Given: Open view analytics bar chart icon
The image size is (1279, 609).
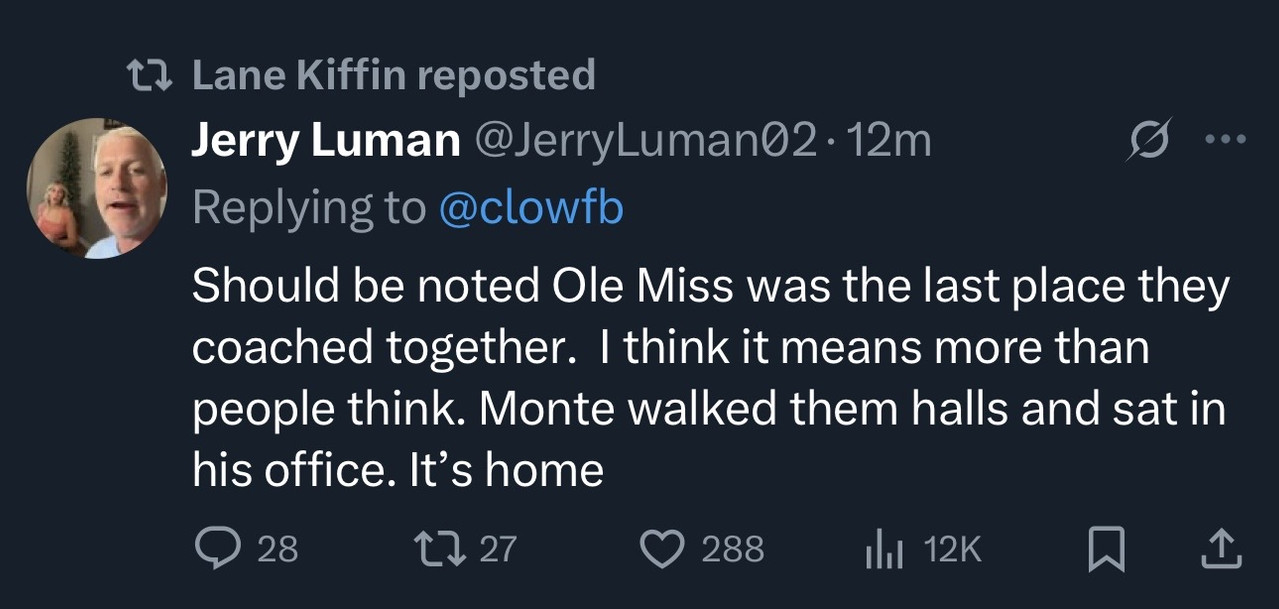Looking at the screenshot, I should coord(885,548).
